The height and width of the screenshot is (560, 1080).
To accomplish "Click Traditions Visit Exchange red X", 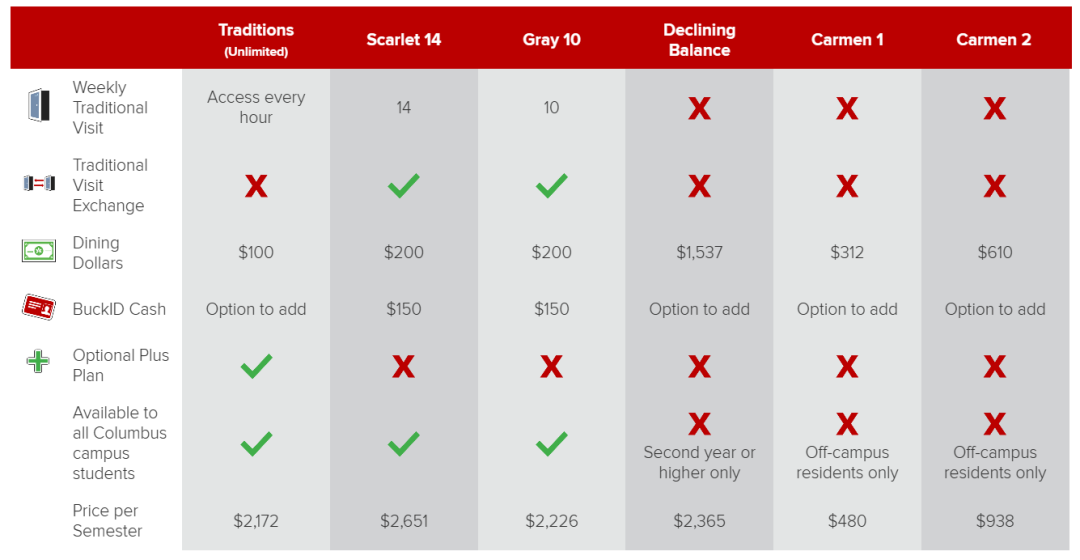I will tap(256, 186).
